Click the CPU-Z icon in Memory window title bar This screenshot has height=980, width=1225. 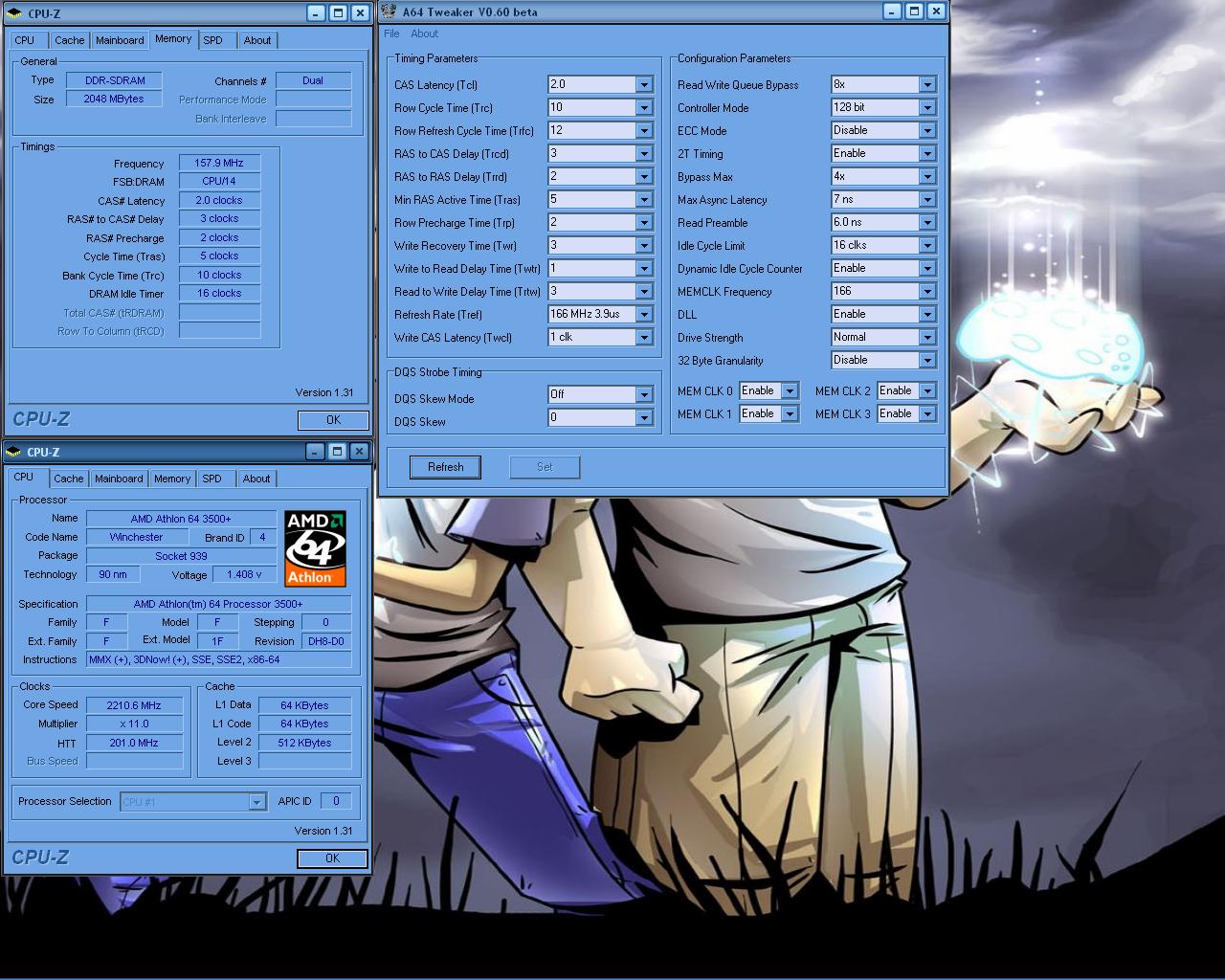[x=14, y=13]
